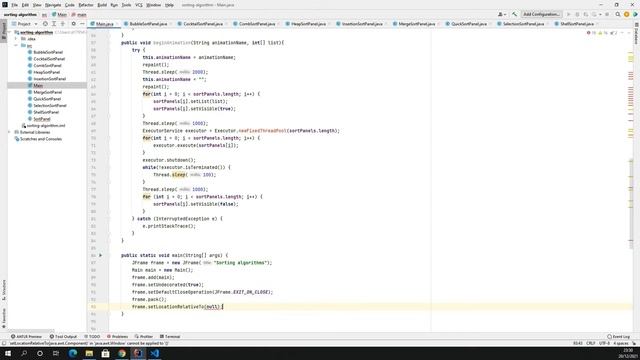Open the Problems tool window
The image size is (640, 360).
(x=118, y=337)
